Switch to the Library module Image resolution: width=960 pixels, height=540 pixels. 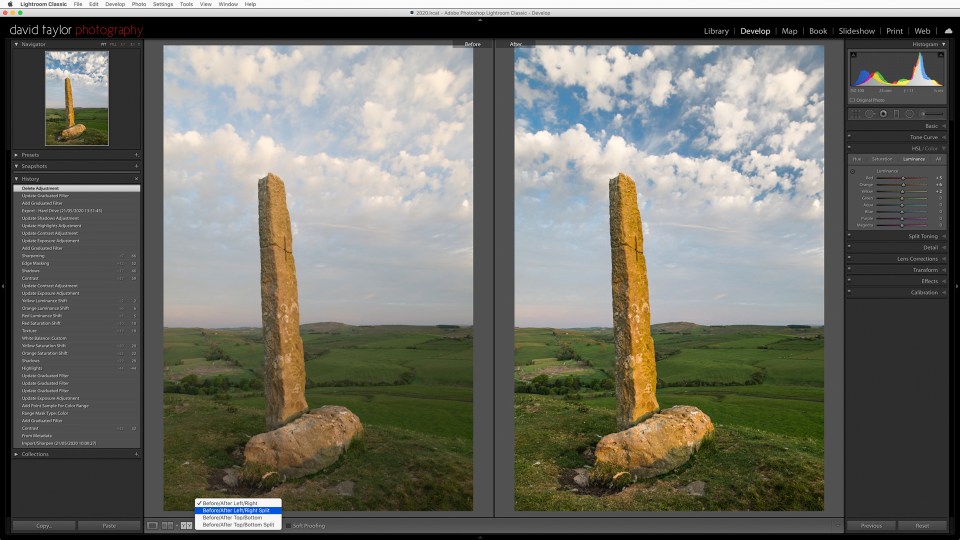(x=716, y=31)
